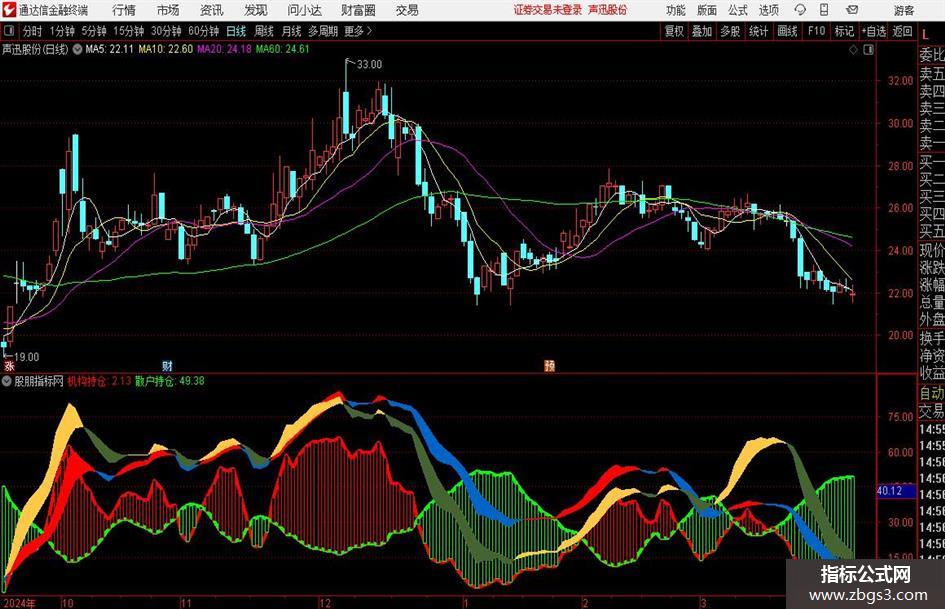Image resolution: width=945 pixels, height=609 pixels.
Task: Click the 通达信 red logo icon
Action: [8, 10]
